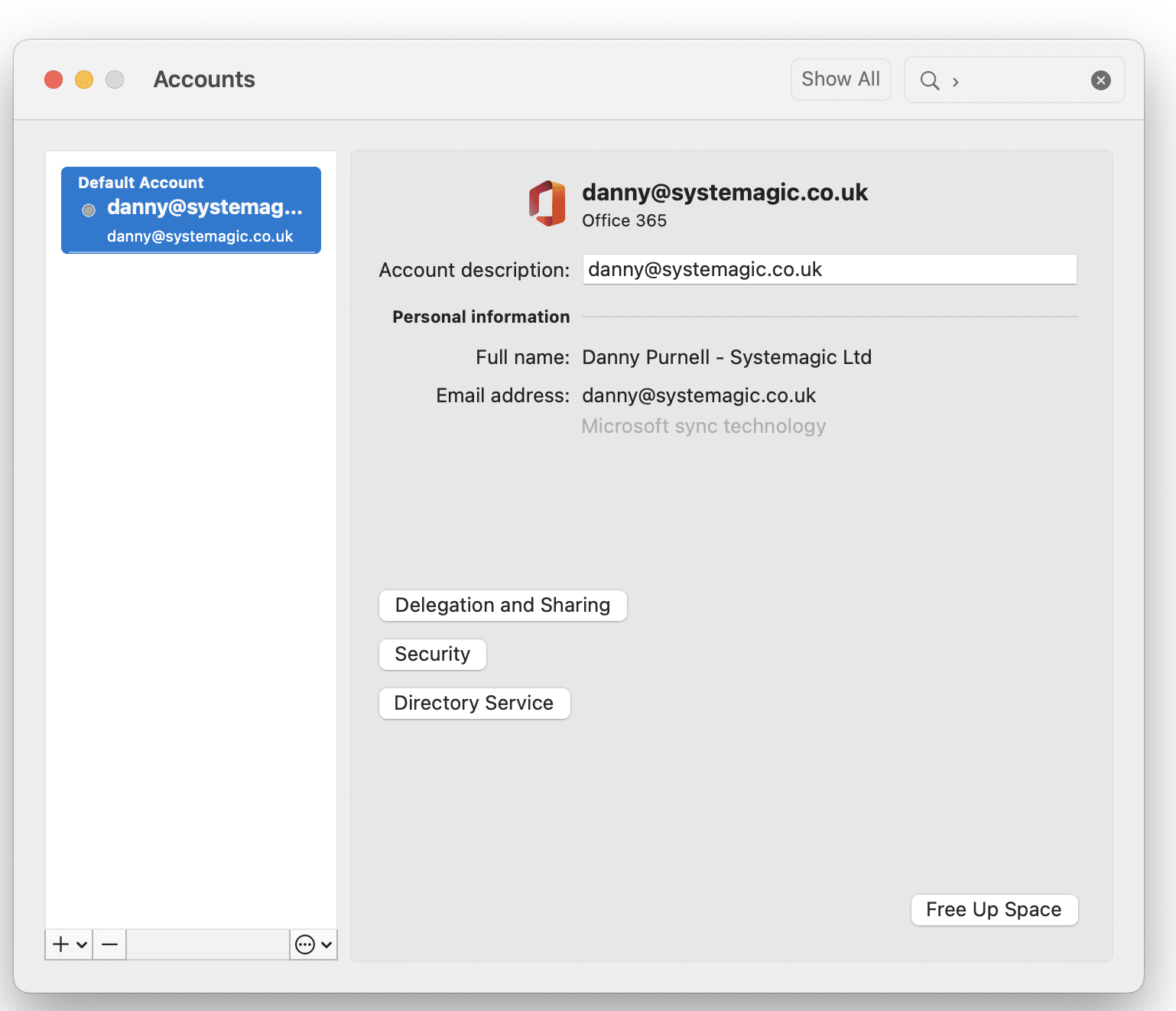Image resolution: width=1176 pixels, height=1011 pixels.
Task: Click the plus icon to add an account
Action: (61, 944)
